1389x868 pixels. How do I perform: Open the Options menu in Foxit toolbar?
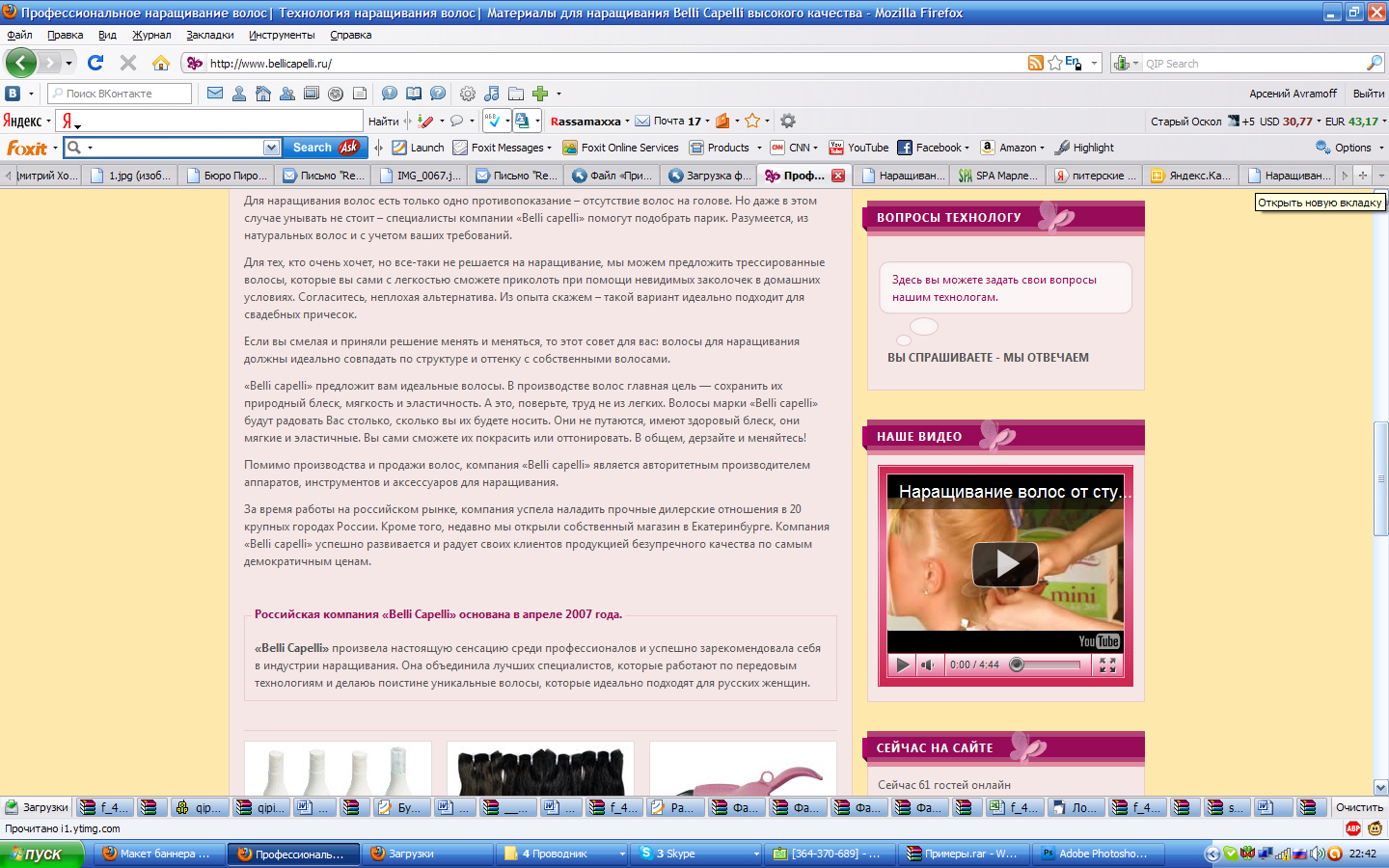tap(1349, 148)
